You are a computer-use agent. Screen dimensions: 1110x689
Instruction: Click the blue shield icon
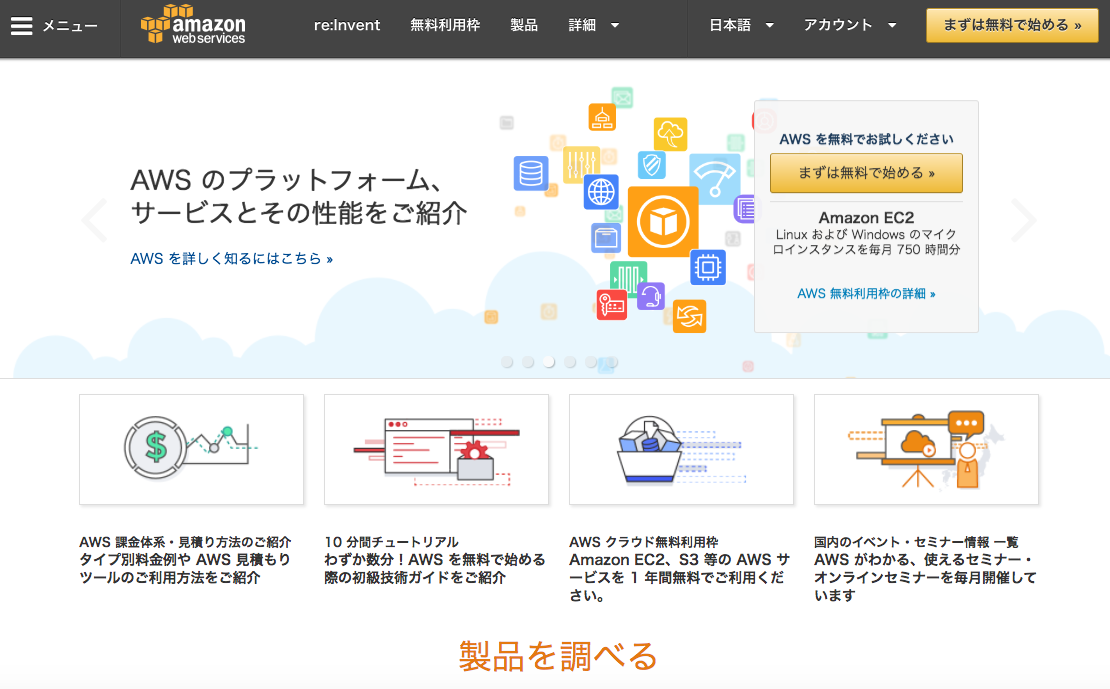click(x=651, y=165)
